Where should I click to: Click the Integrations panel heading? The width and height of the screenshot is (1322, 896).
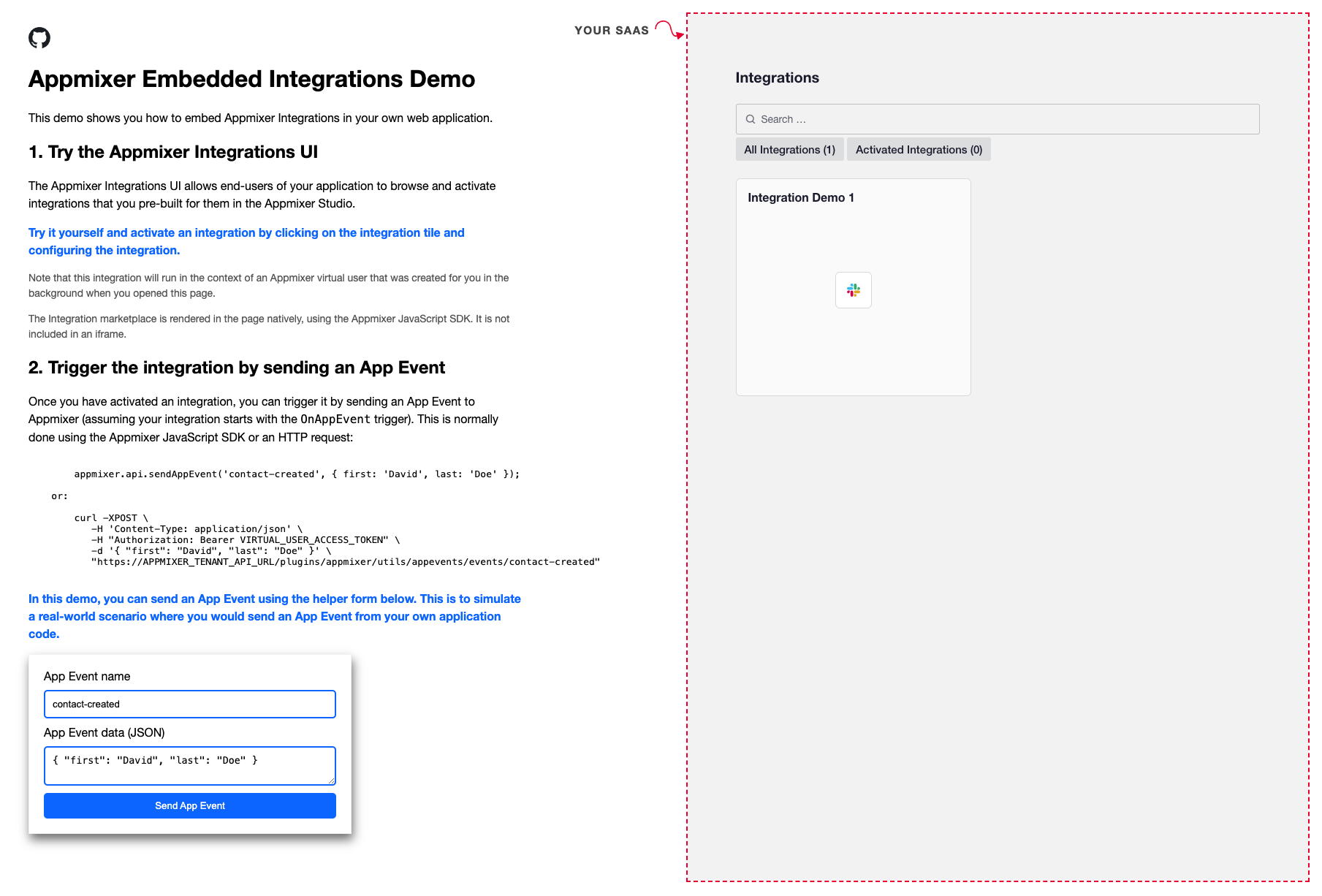click(777, 77)
